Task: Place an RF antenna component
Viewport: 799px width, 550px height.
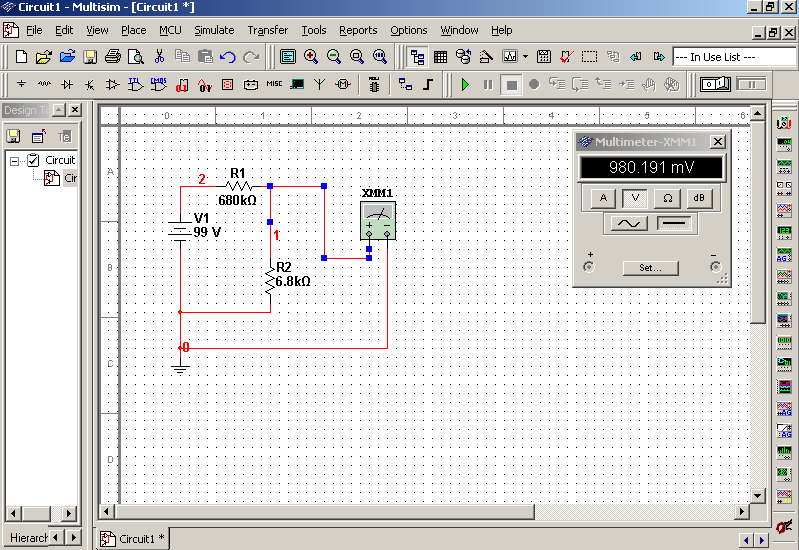Action: point(319,84)
